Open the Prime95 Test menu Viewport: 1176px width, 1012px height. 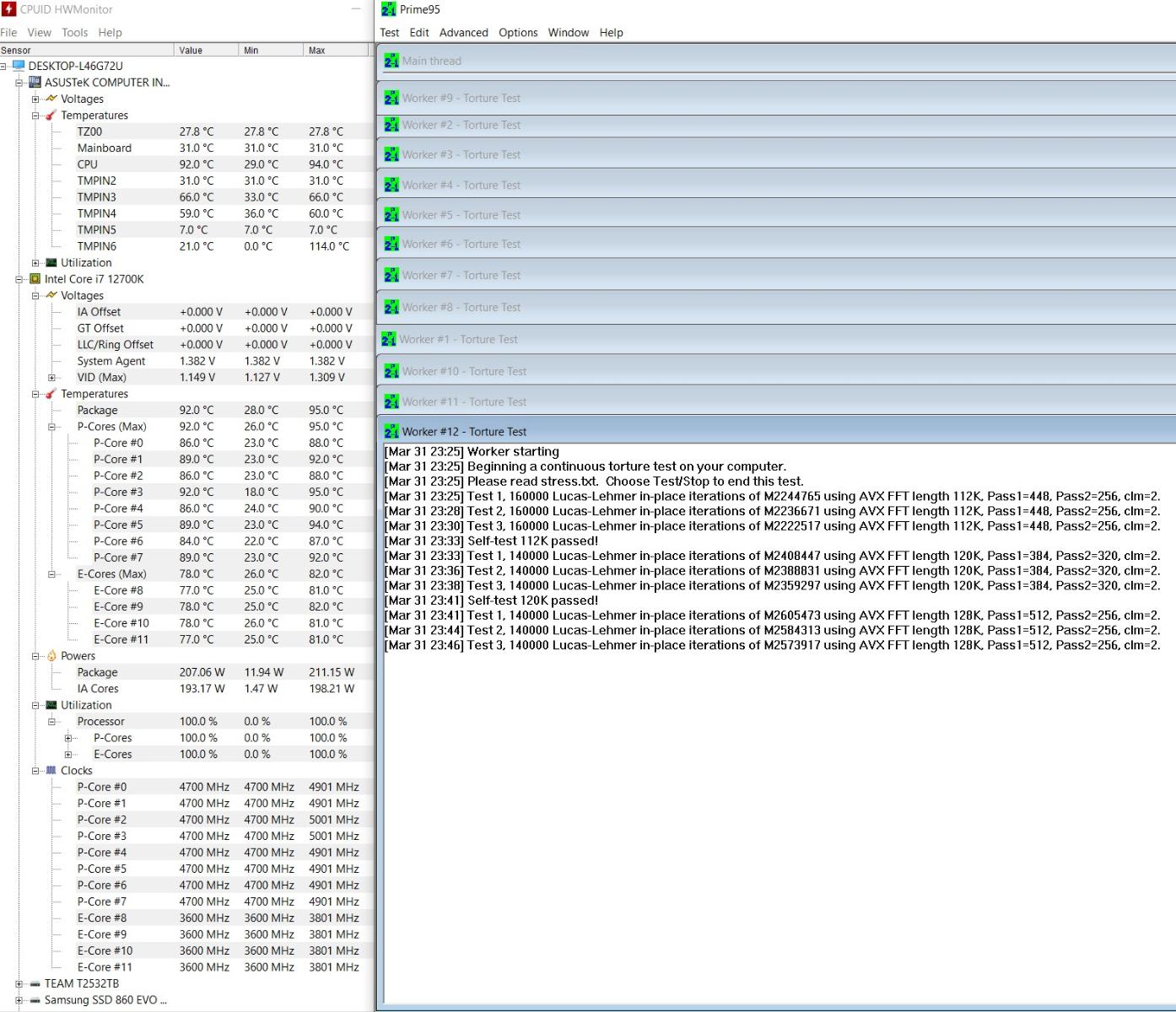point(390,33)
